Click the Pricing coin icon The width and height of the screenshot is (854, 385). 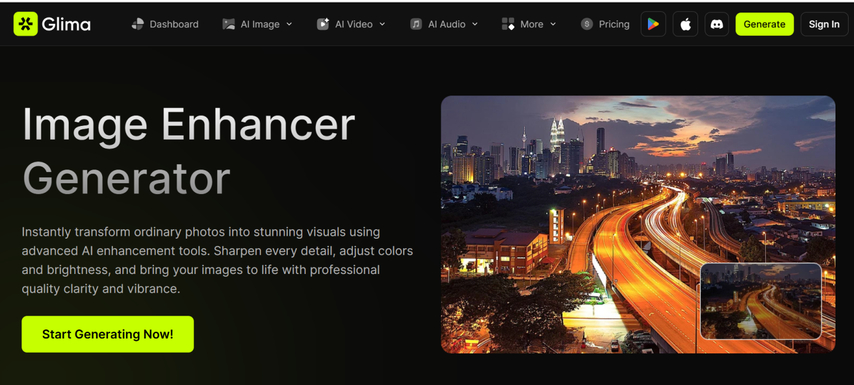[587, 24]
